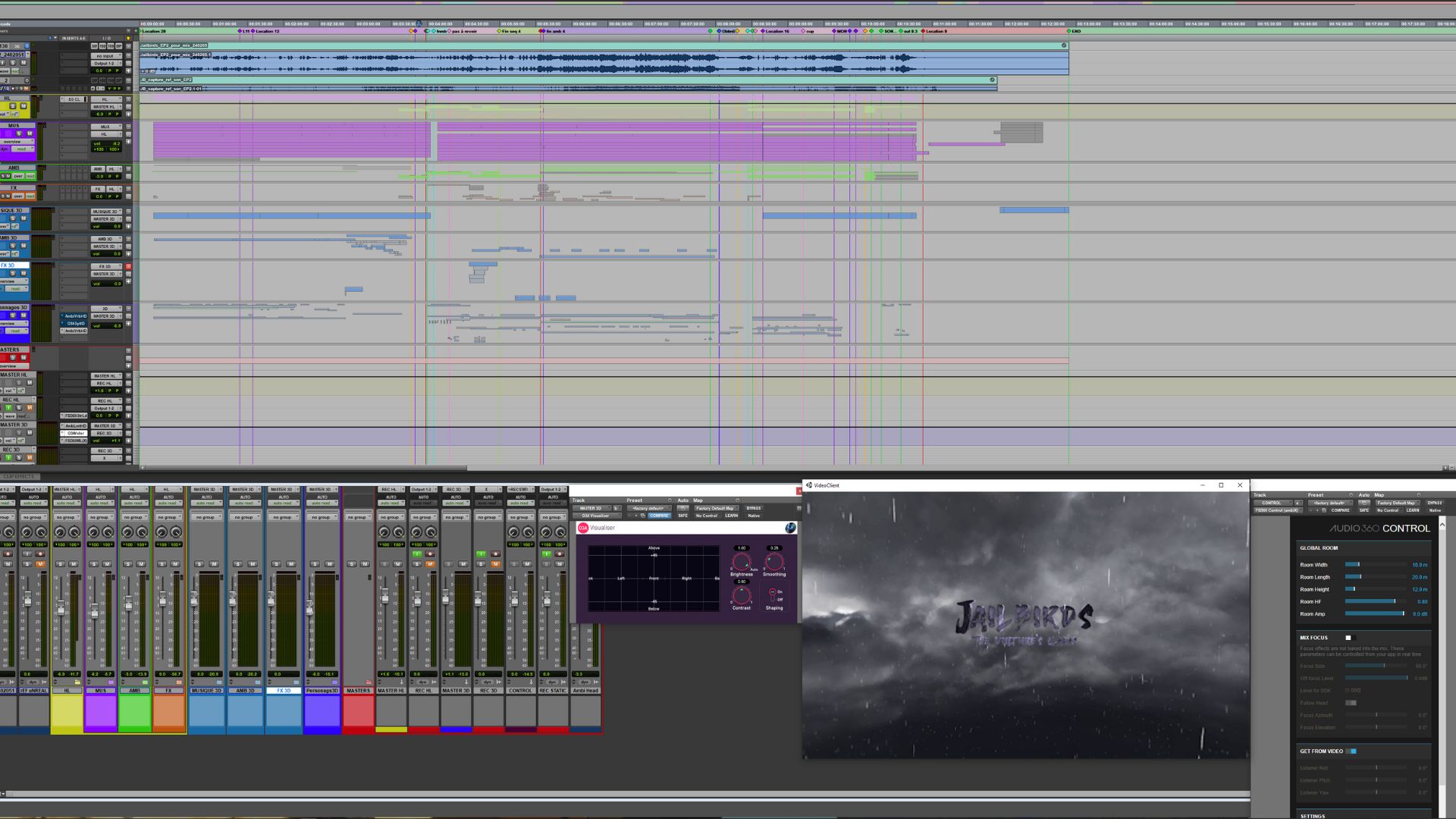Click the I/O column header
Screen dimensions: 1456x819
tap(107, 38)
